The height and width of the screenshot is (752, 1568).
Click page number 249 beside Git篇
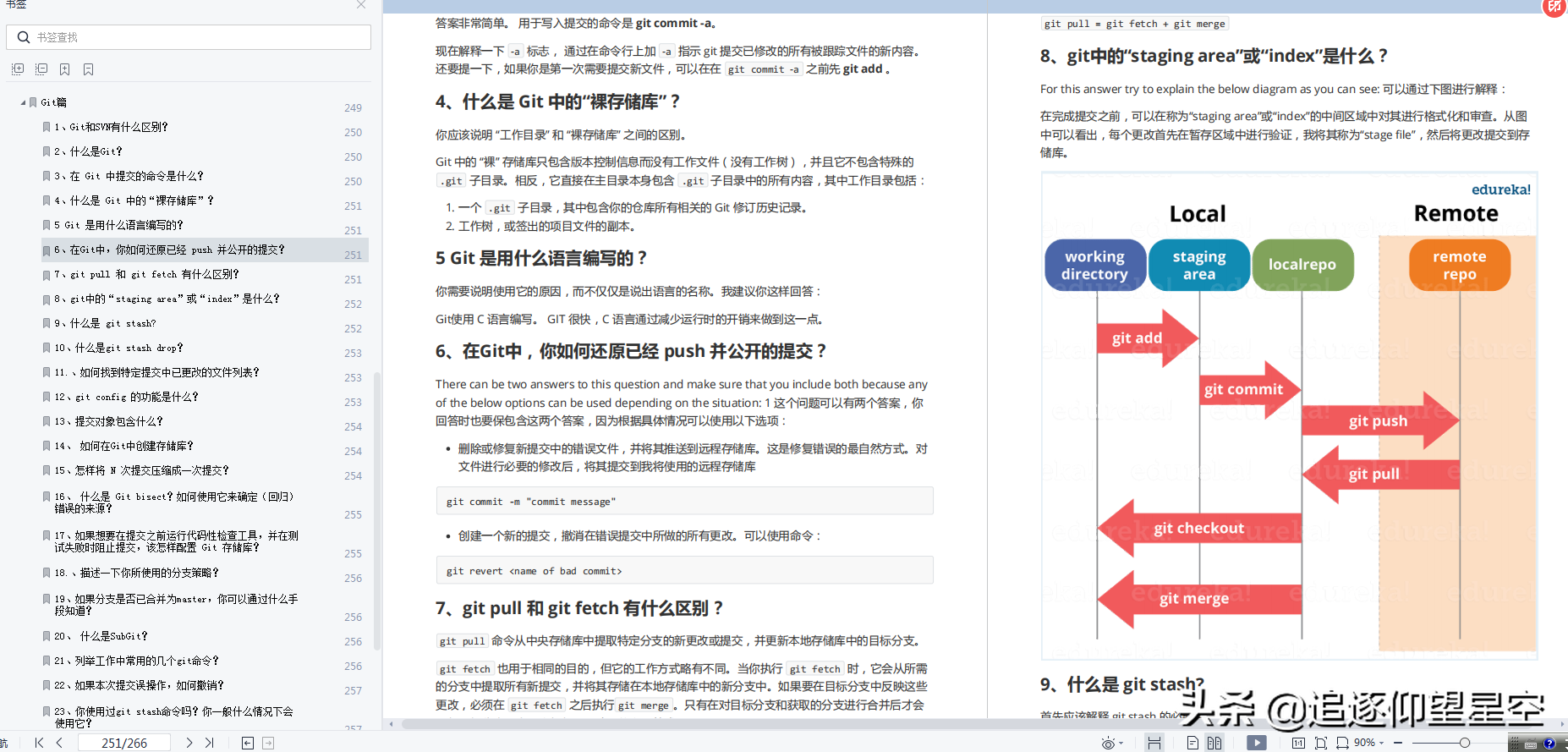tap(353, 108)
